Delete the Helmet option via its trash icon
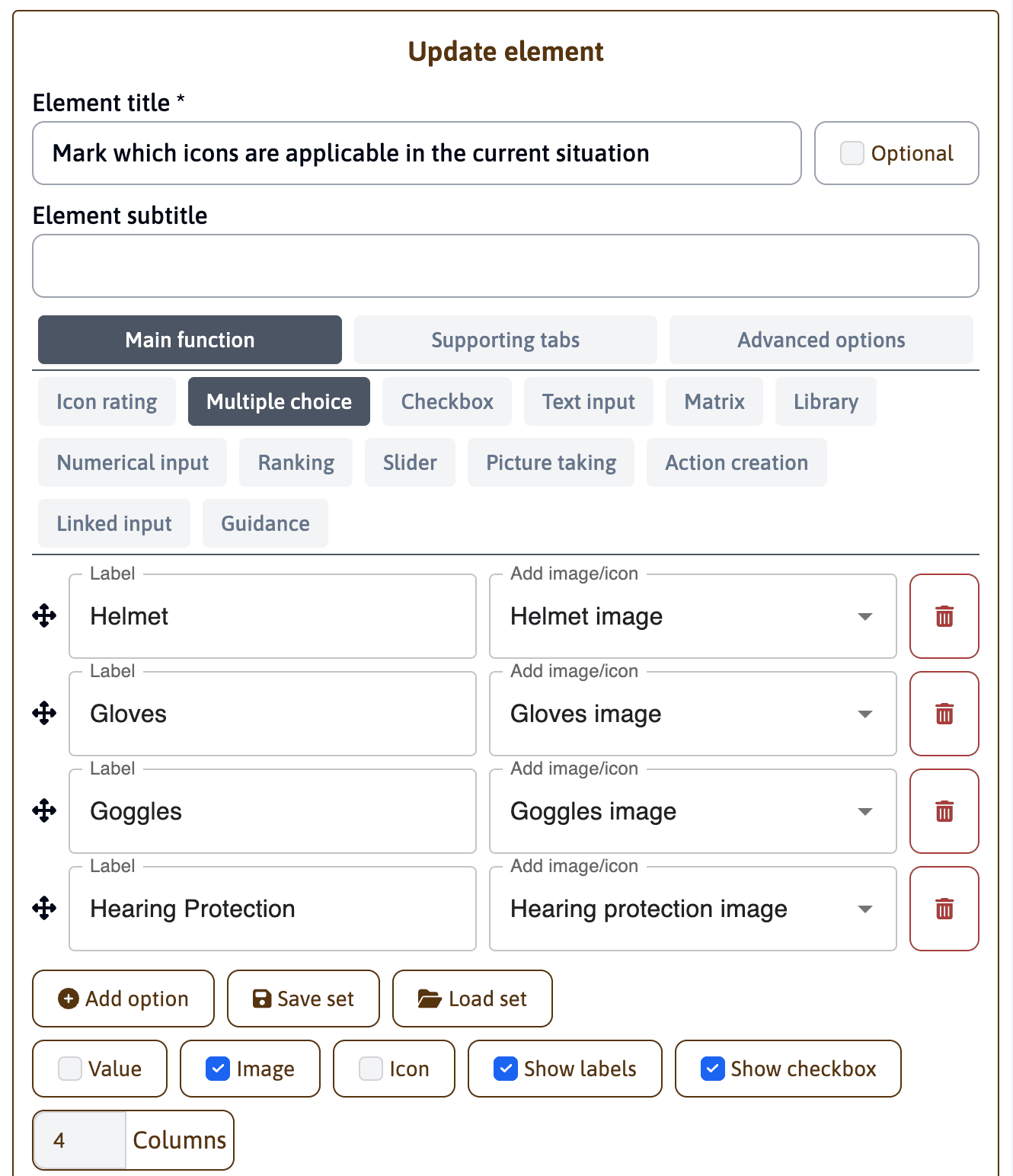 [x=944, y=616]
